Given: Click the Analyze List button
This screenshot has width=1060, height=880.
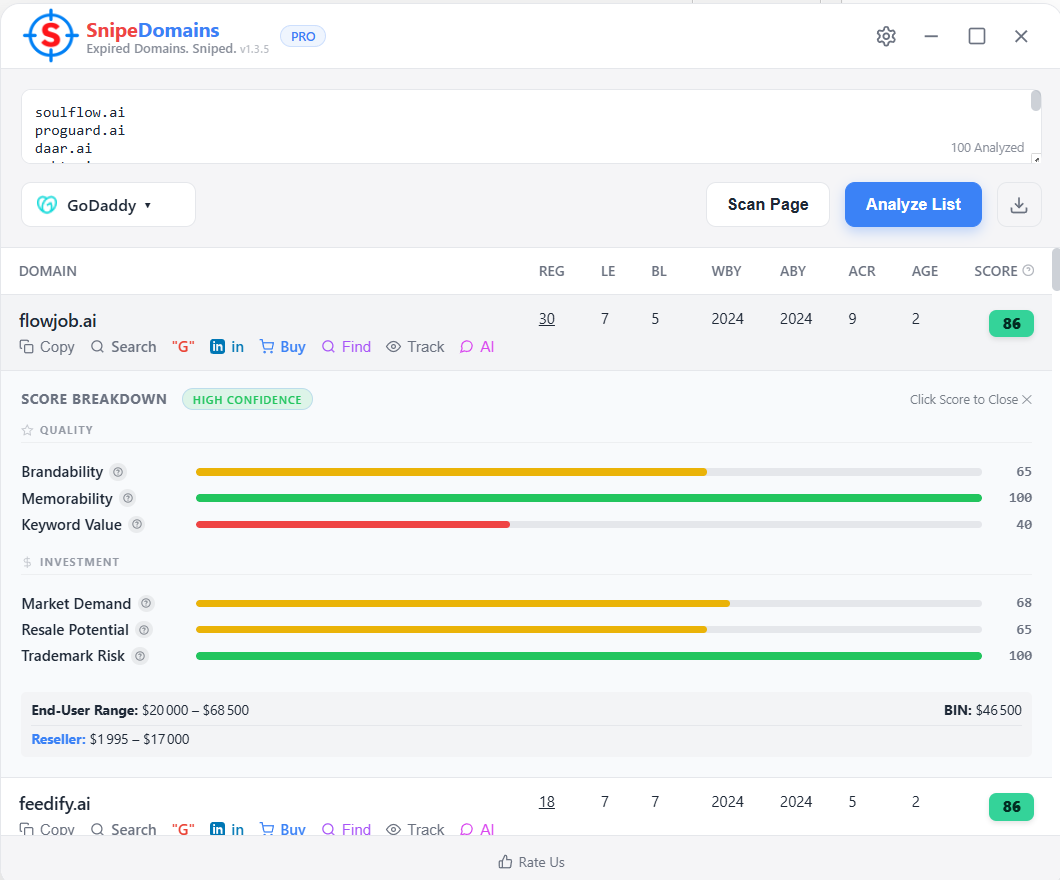Looking at the screenshot, I should (x=913, y=205).
